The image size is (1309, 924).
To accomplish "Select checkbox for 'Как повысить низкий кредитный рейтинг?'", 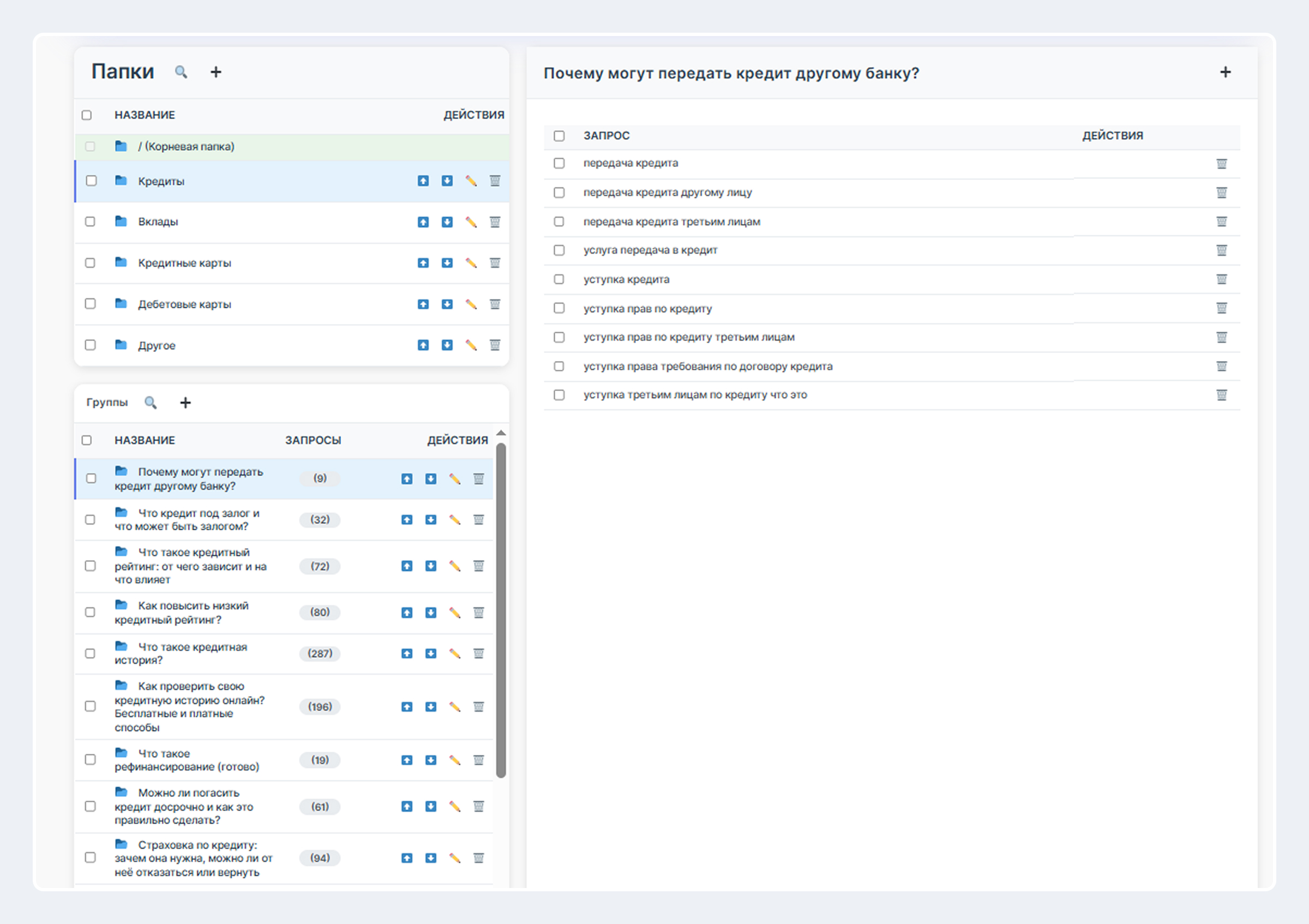I will (x=90, y=611).
